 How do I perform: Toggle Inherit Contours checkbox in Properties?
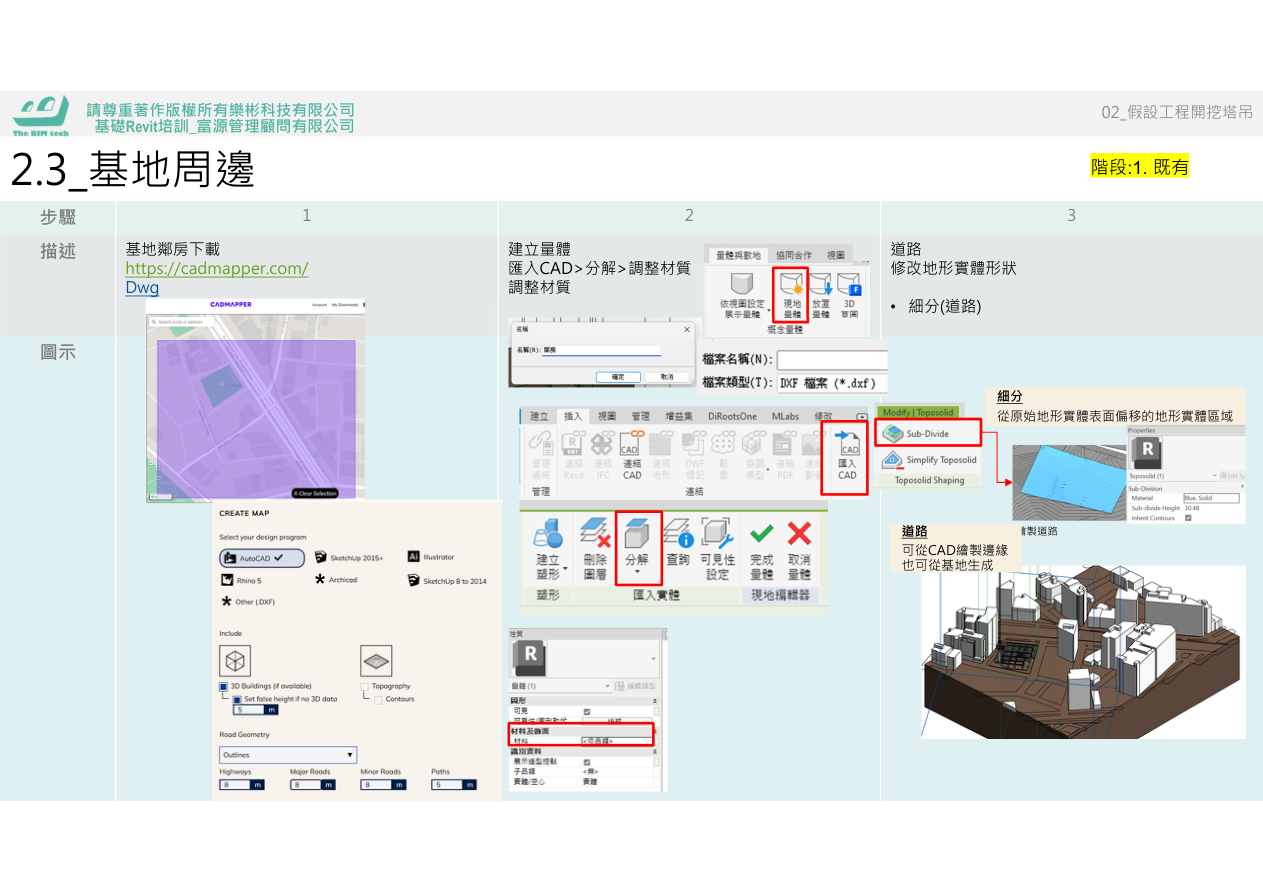coord(1188,518)
